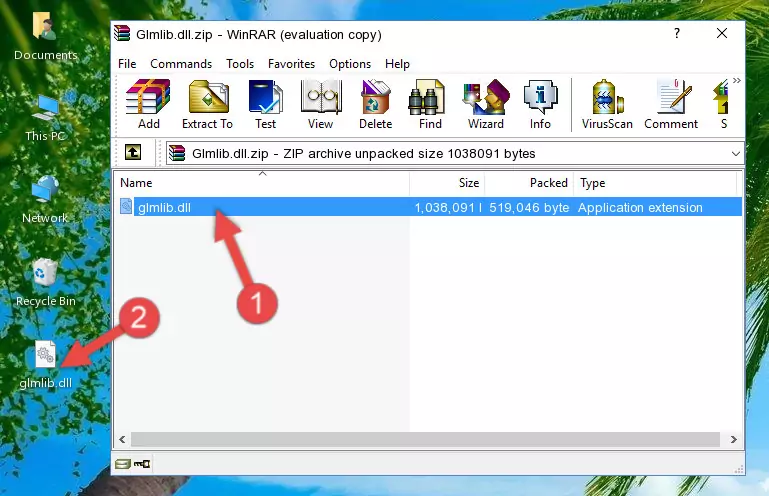Click the horizontal scrollbar right arrow
Viewport: 769px width, 496px height.
(x=733, y=439)
